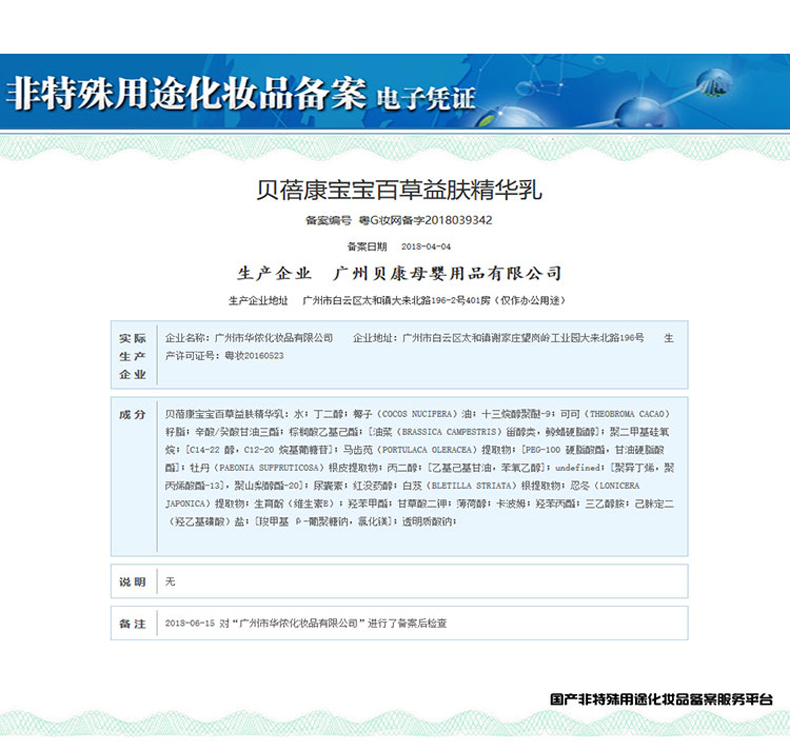Click the 成分 section label
Viewport: 790px width, 750px height.
[x=132, y=415]
